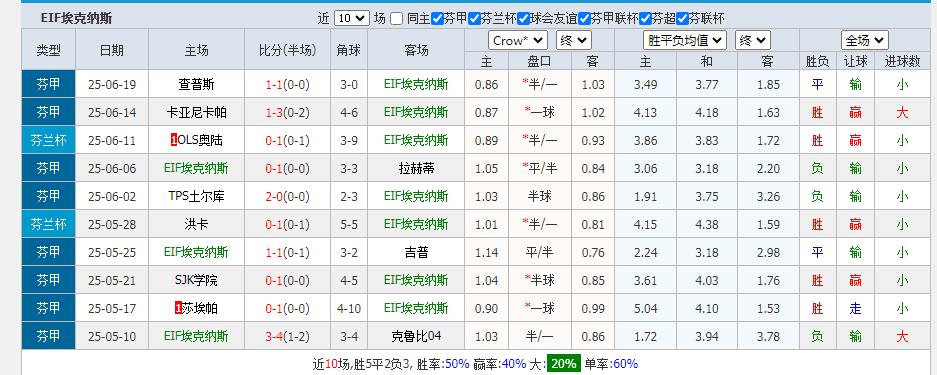Click the 比分(半场) column header

[287, 50]
